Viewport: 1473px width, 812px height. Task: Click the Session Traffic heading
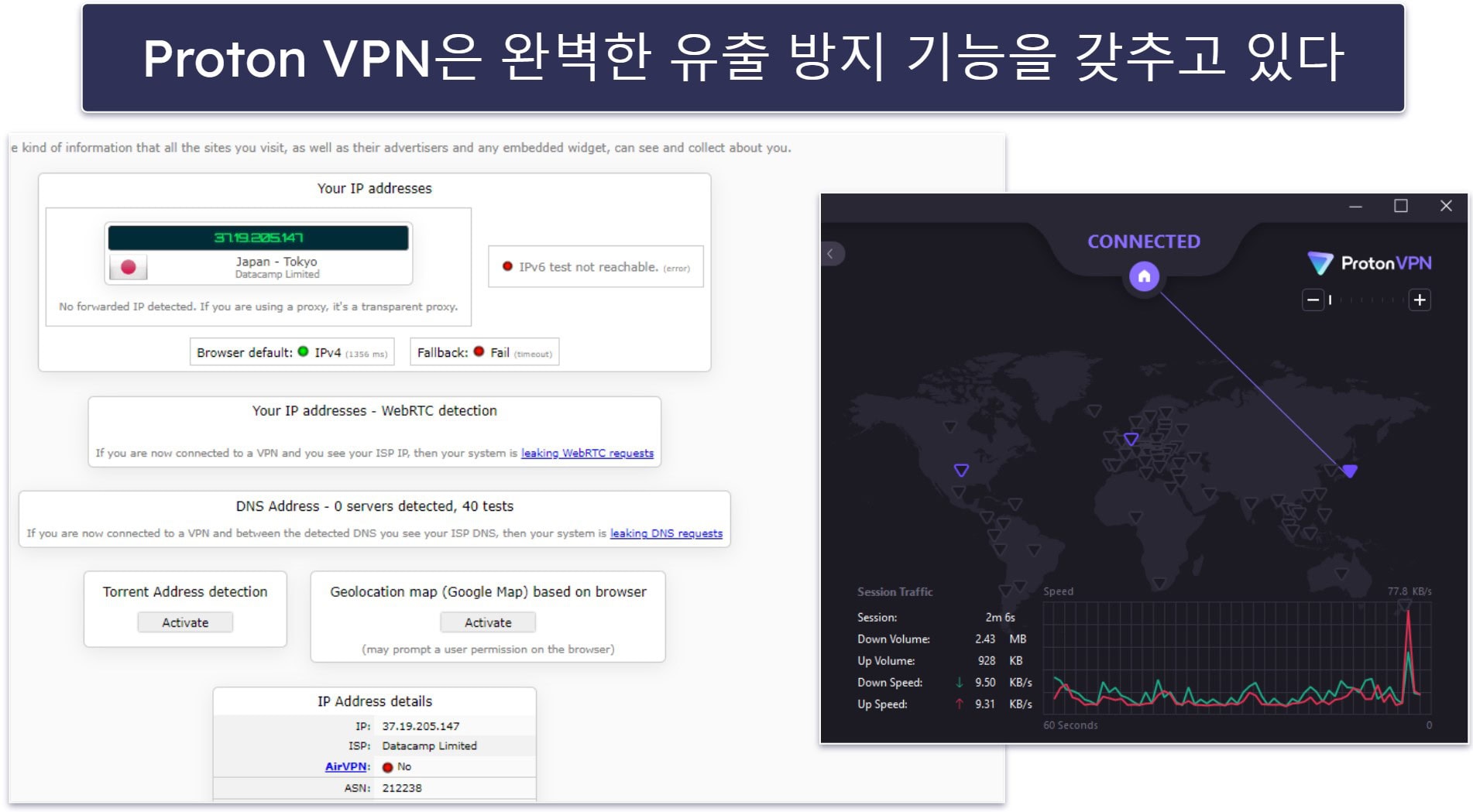tap(894, 592)
